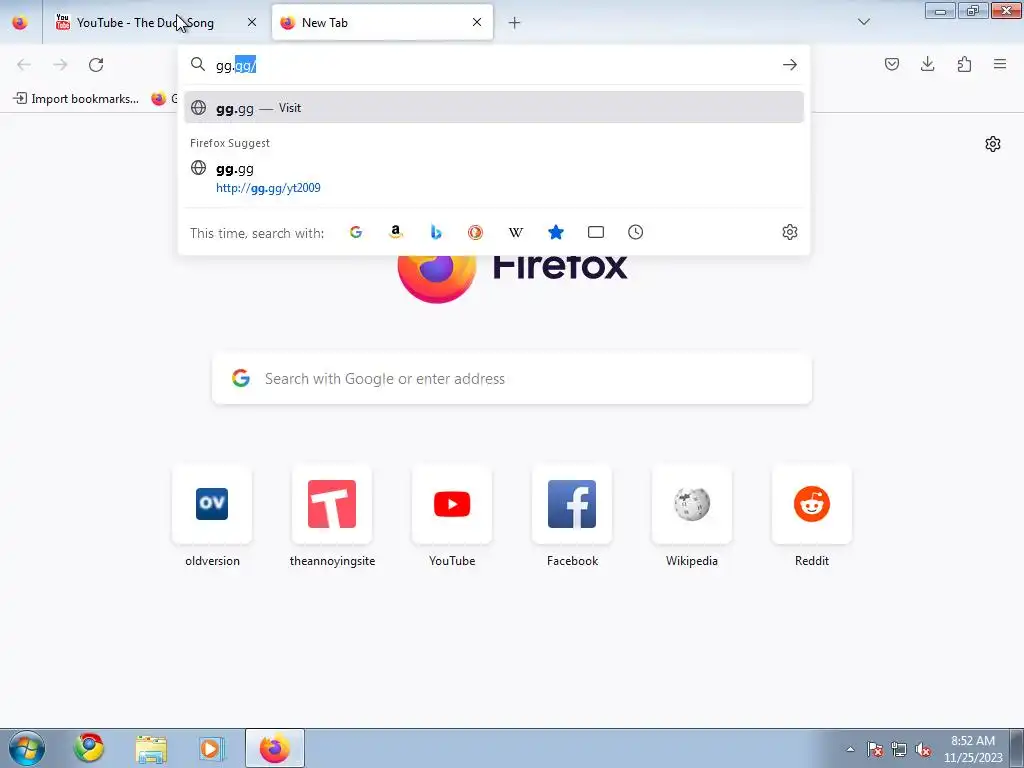Select the New Tab tab
The width and height of the screenshot is (1024, 768).
pos(382,22)
